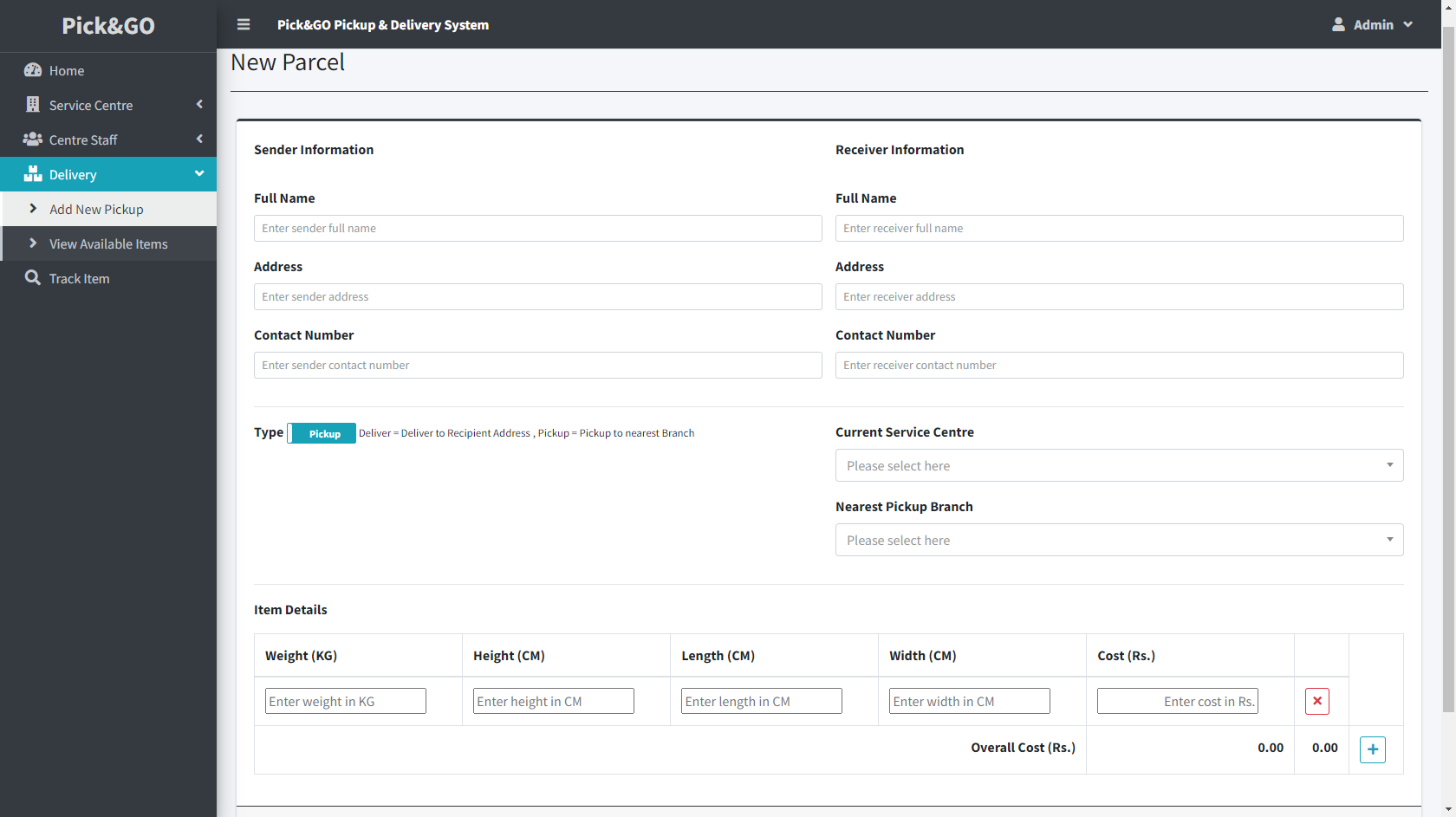Select View Available Items submenu
This screenshot has height=817, width=1456.
coord(108,243)
